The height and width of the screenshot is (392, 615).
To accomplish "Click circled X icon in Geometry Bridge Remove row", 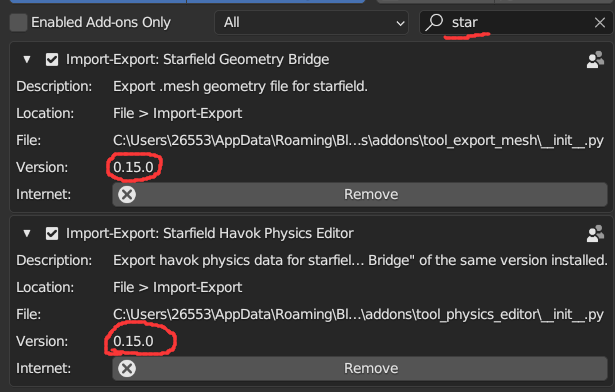I will click(x=127, y=194).
